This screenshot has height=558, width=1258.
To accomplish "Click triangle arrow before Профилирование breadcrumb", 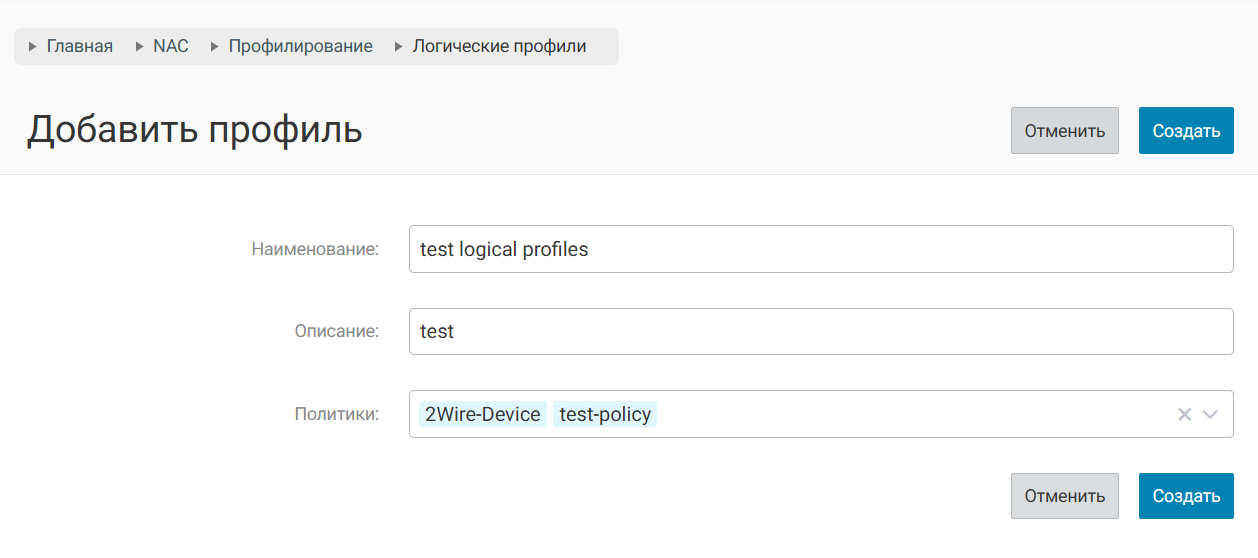I will click(215, 47).
